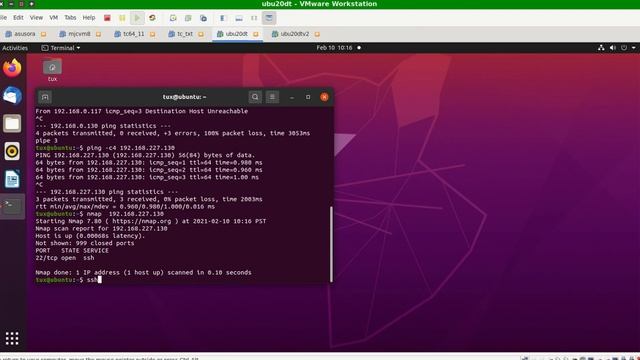Image resolution: width=640 pixels, height=360 pixels.
Task: Open the VM menu
Action: point(53,18)
